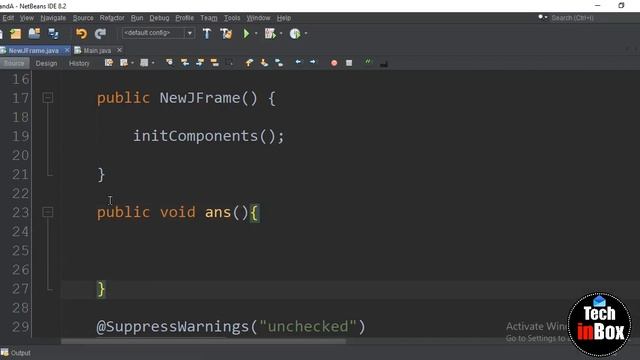
Task: Open the Tools menu
Action: tap(232, 18)
